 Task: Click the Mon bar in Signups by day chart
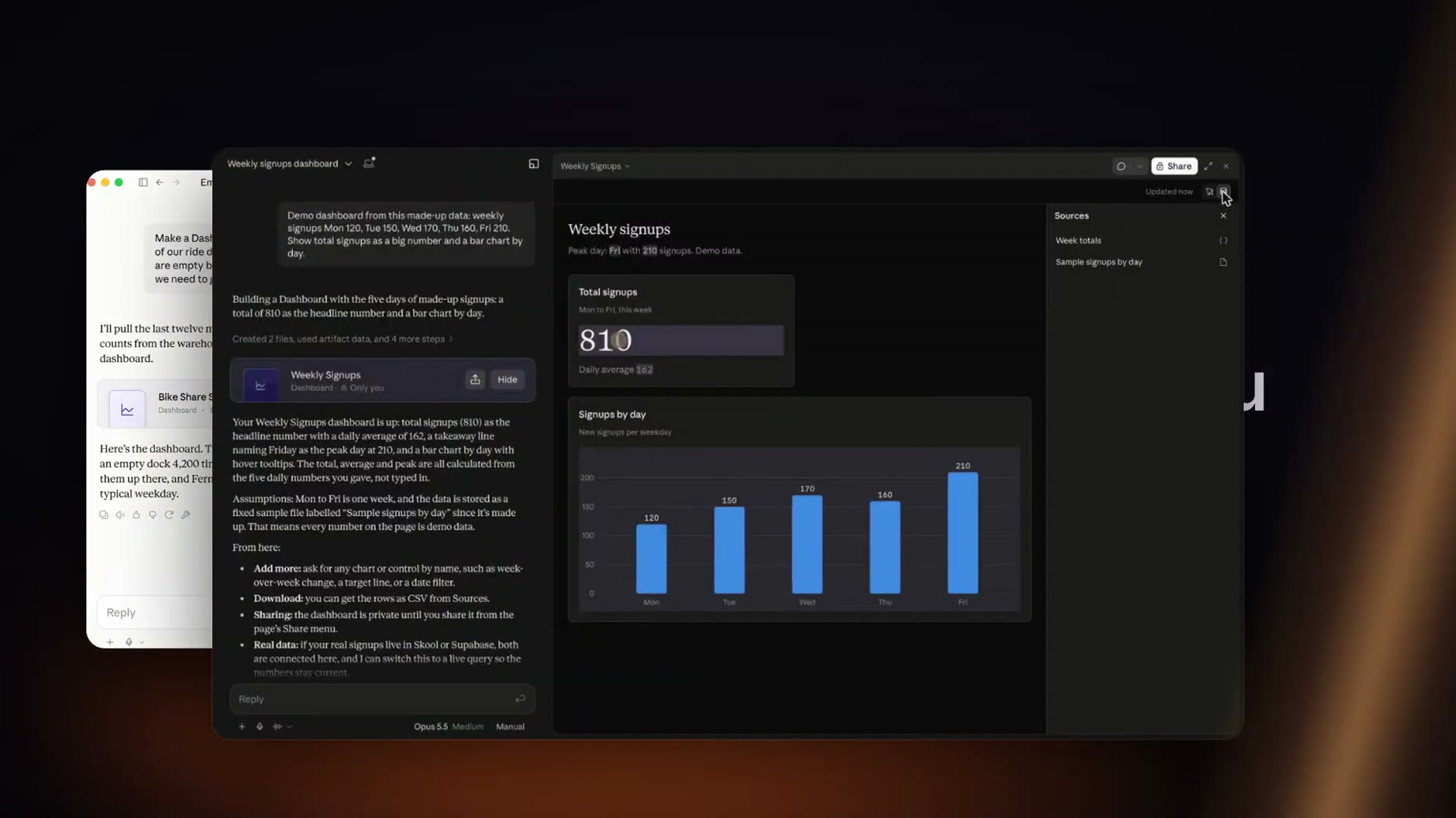(651, 559)
